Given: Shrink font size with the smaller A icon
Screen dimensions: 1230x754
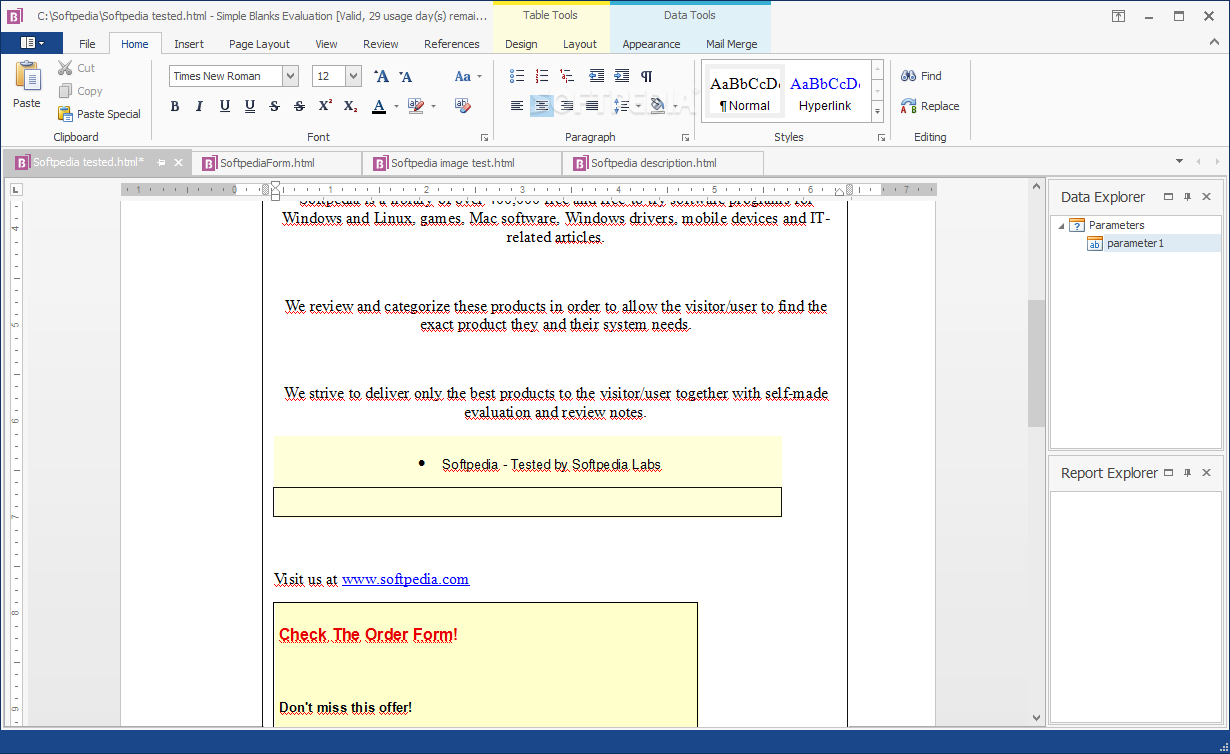Looking at the screenshot, I should (x=405, y=76).
